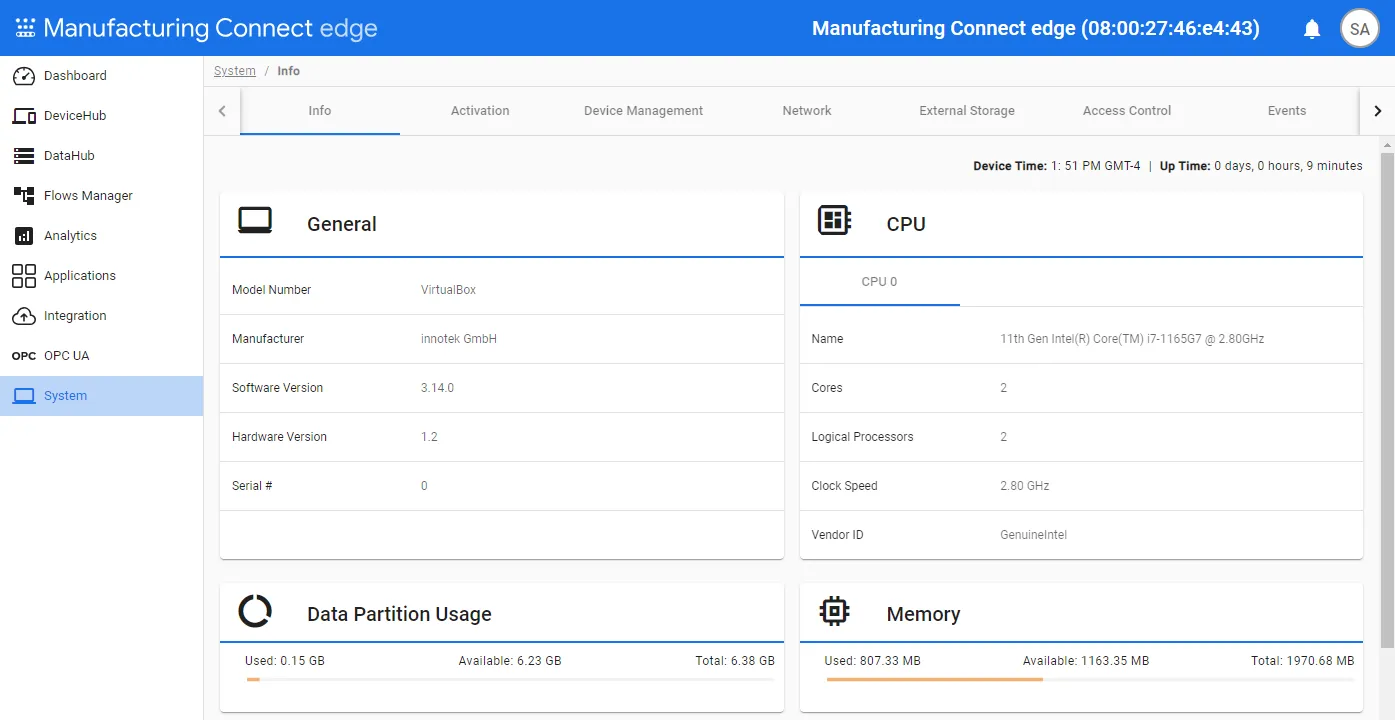Click the Total: 6.38 GB text
This screenshot has width=1395, height=720.
point(735,661)
